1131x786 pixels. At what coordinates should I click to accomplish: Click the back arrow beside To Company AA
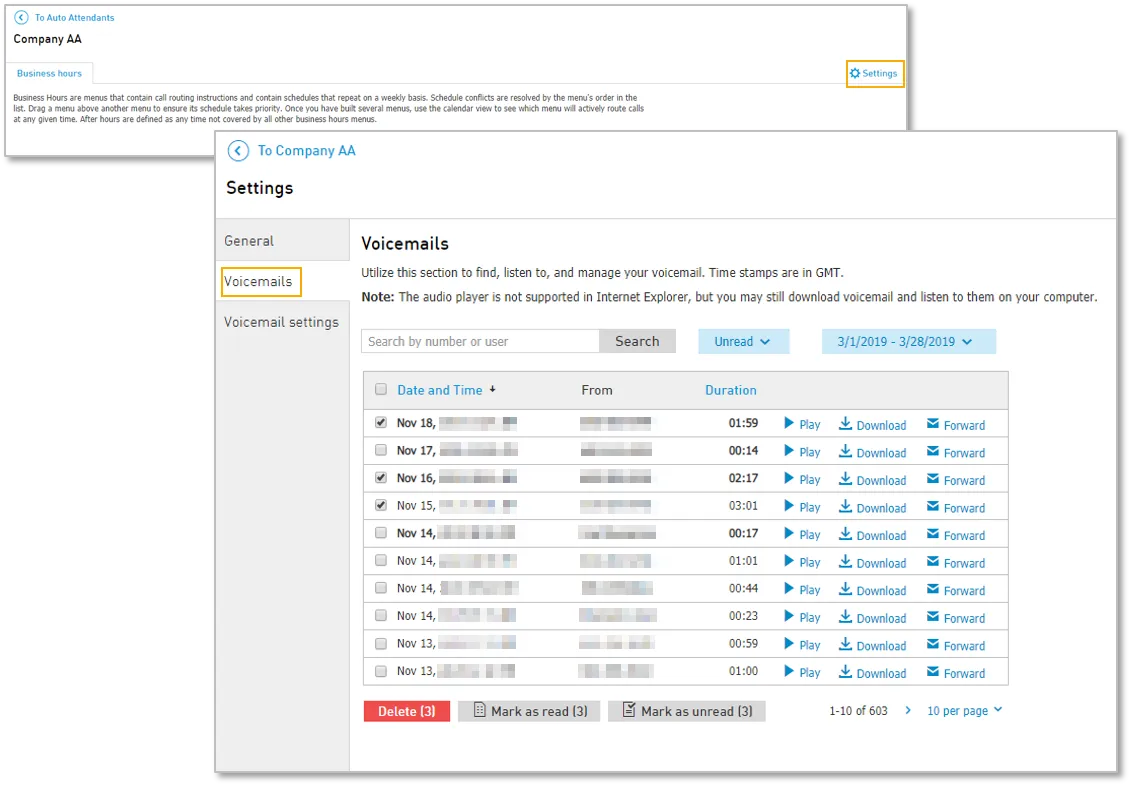pos(238,151)
